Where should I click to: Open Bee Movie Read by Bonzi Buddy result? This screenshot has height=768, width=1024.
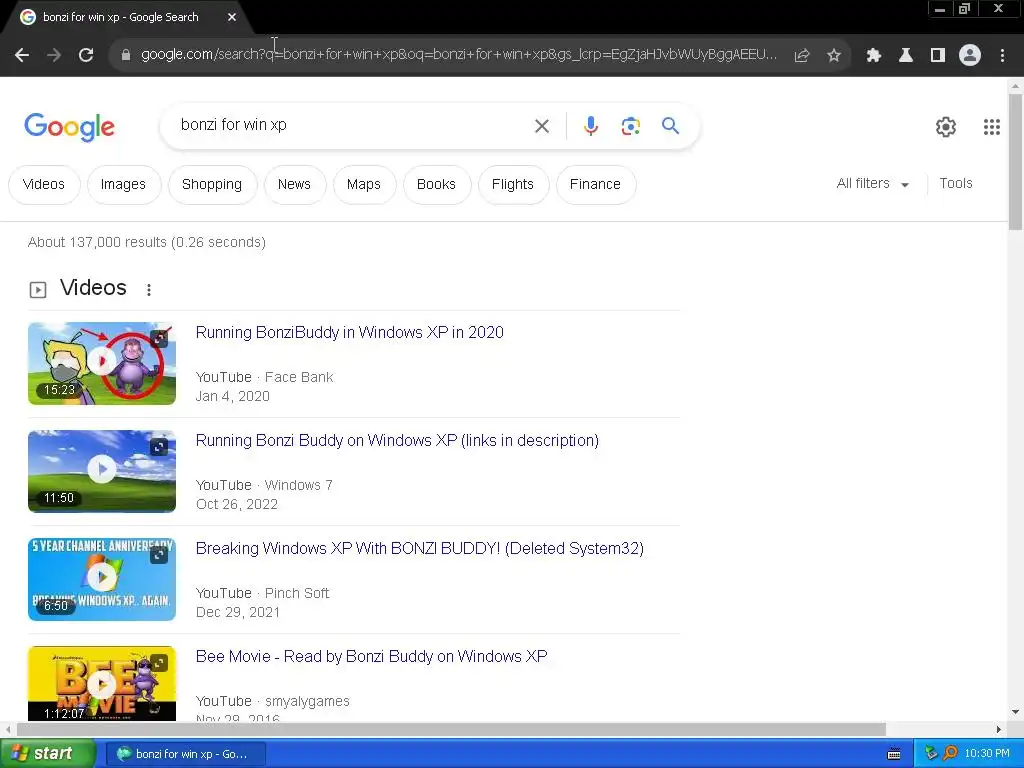372,656
